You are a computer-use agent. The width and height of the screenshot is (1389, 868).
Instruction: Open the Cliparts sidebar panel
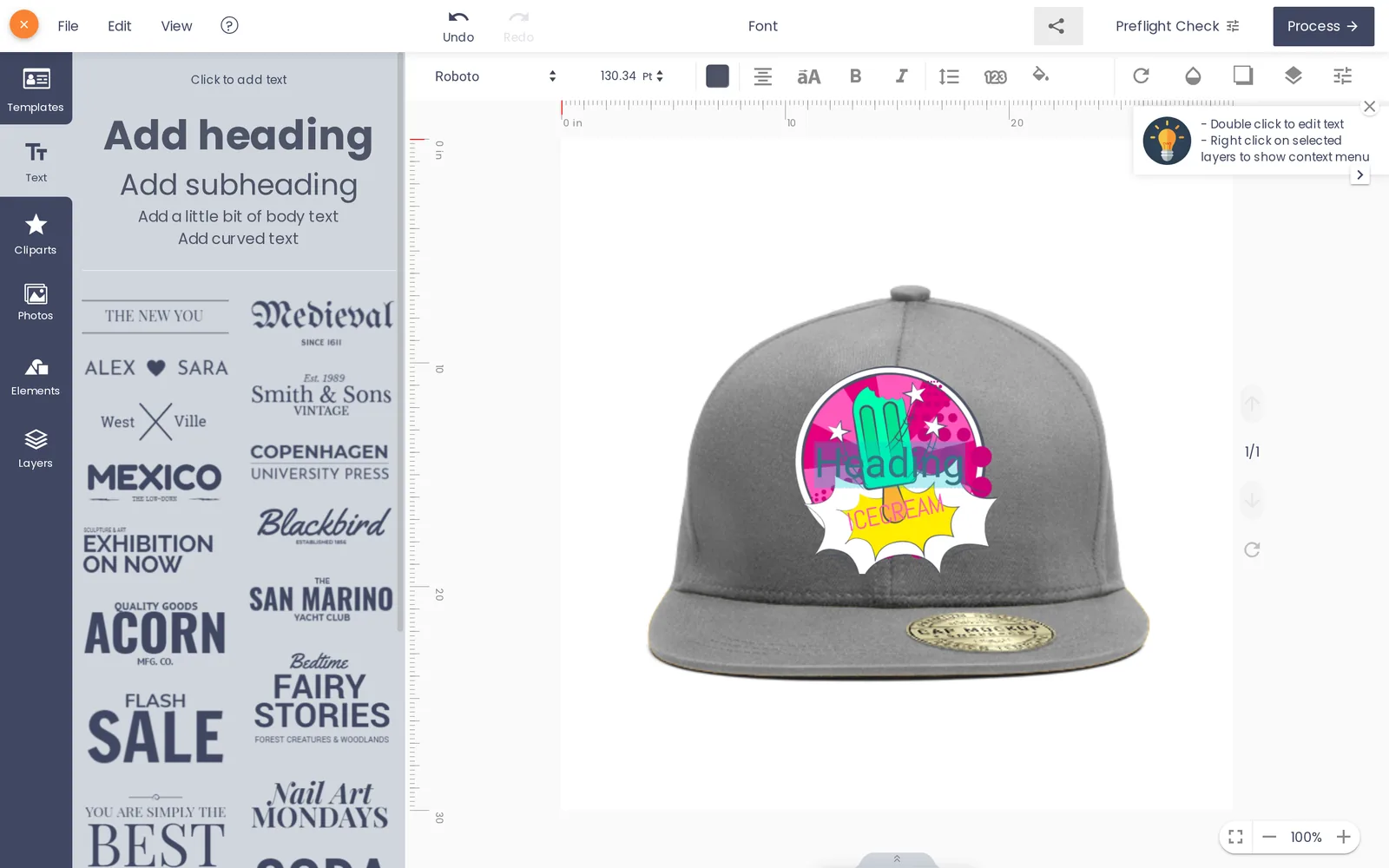pos(36,234)
